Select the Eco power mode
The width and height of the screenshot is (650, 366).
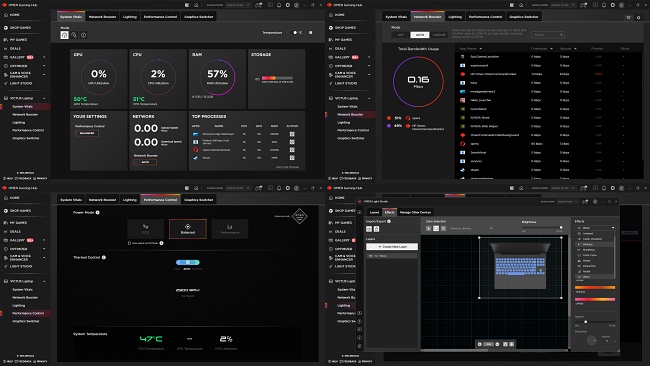146,229
